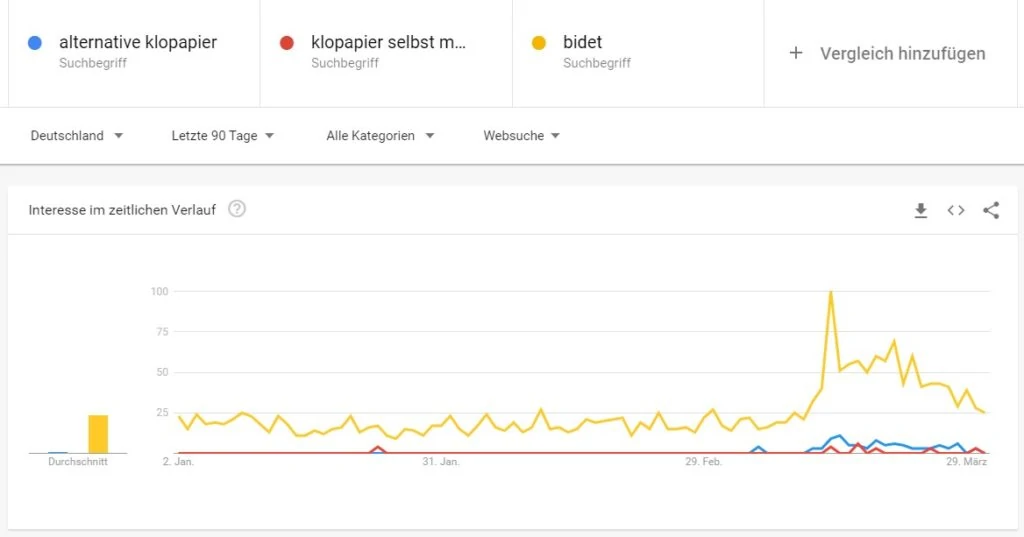Image resolution: width=1024 pixels, height=537 pixels.
Task: Open the Alle Kategorien dropdown
Action: pyautogui.click(x=380, y=136)
